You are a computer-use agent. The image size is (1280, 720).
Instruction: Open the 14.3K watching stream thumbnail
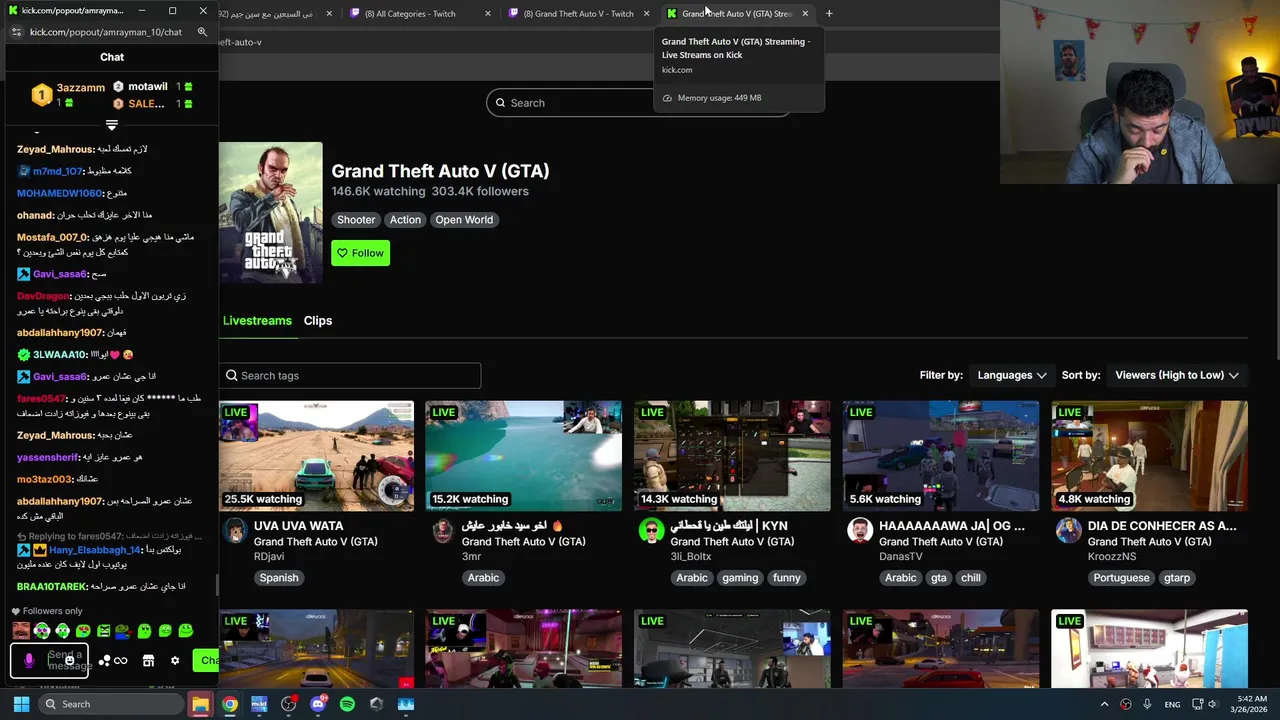(x=732, y=456)
